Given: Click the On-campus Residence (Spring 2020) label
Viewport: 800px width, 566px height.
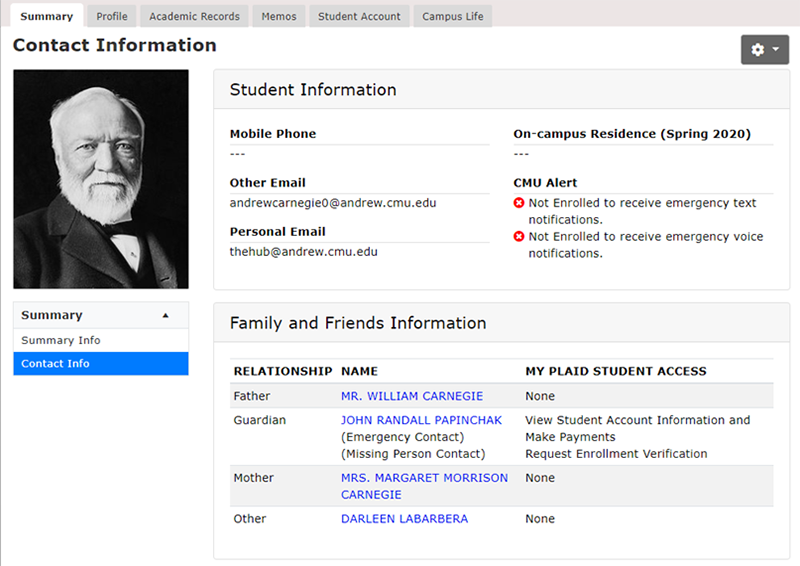Looking at the screenshot, I should (632, 134).
